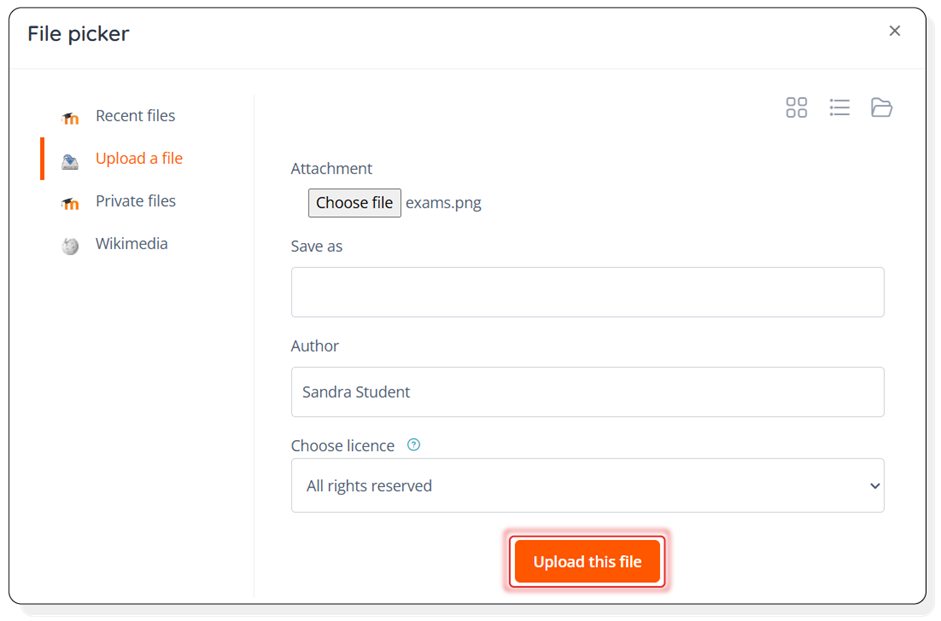Click inside the Save as field
This screenshot has width=941, height=621.
pyautogui.click(x=587, y=291)
